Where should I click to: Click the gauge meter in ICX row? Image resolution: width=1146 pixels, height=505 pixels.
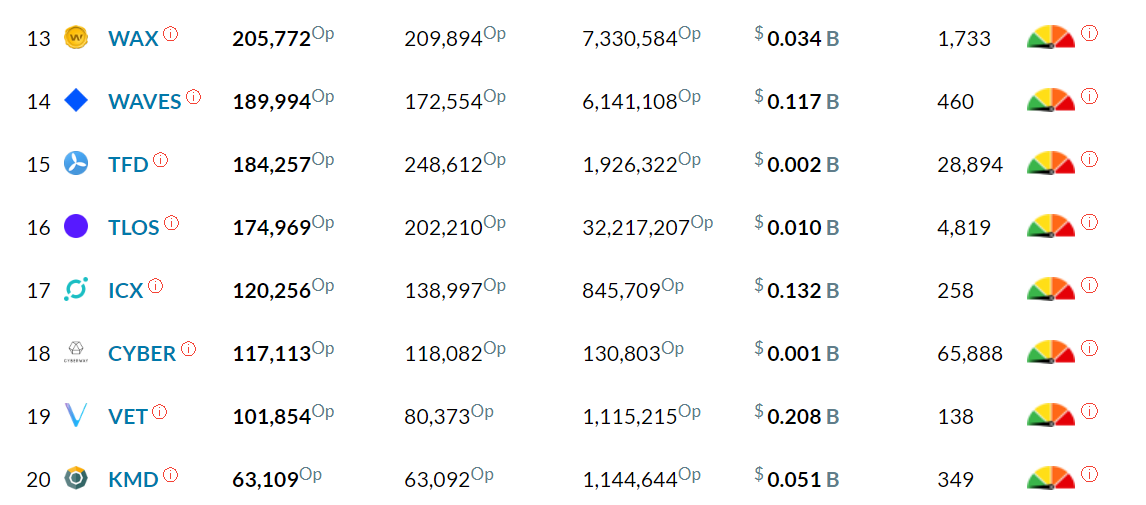(1051, 289)
